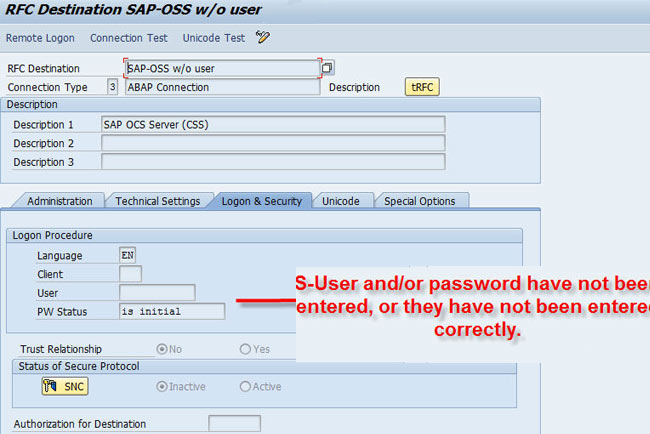The height and width of the screenshot is (434, 650).
Task: Run the Unicode Test
Action: [x=214, y=38]
